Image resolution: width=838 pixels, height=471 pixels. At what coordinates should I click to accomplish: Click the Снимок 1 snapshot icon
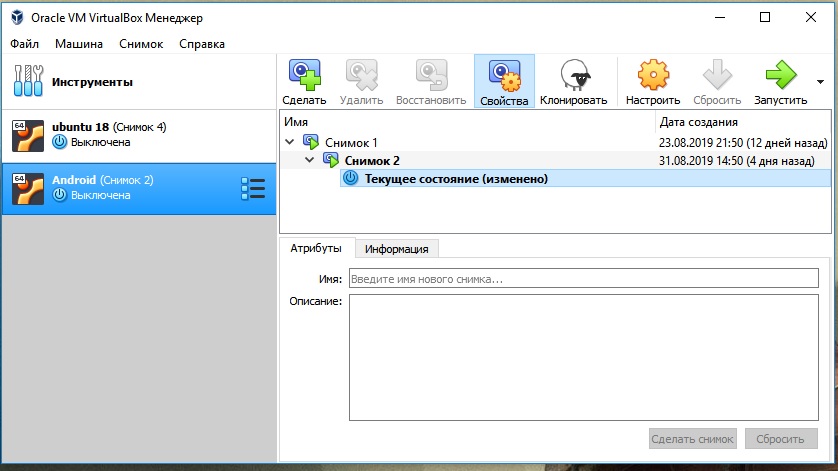311,142
